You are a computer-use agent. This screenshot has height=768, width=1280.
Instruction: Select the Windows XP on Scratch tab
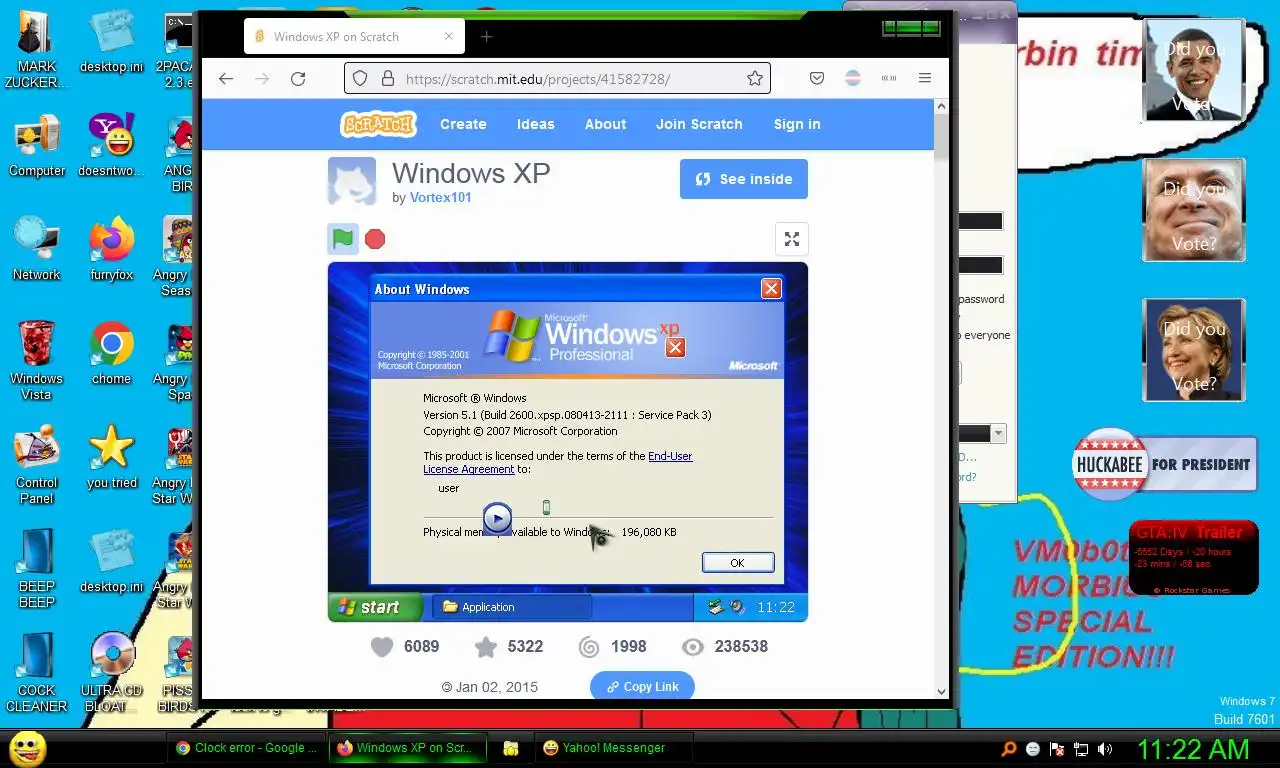[354, 36]
